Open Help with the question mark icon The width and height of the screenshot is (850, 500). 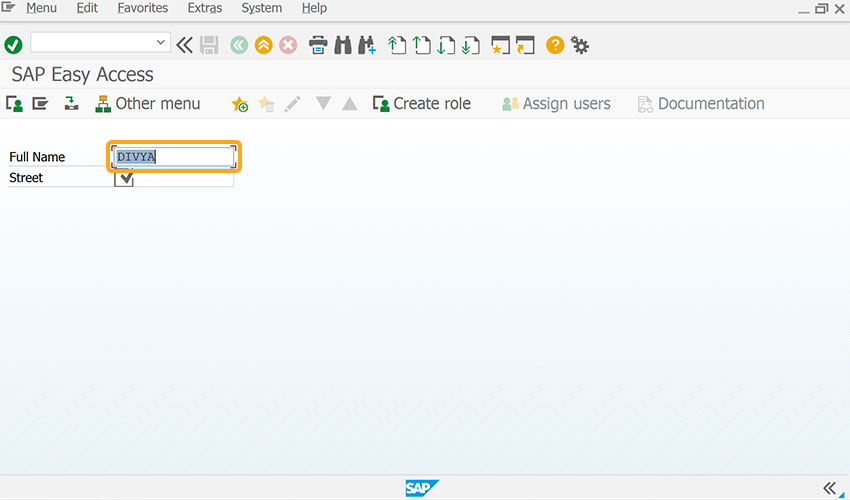555,45
